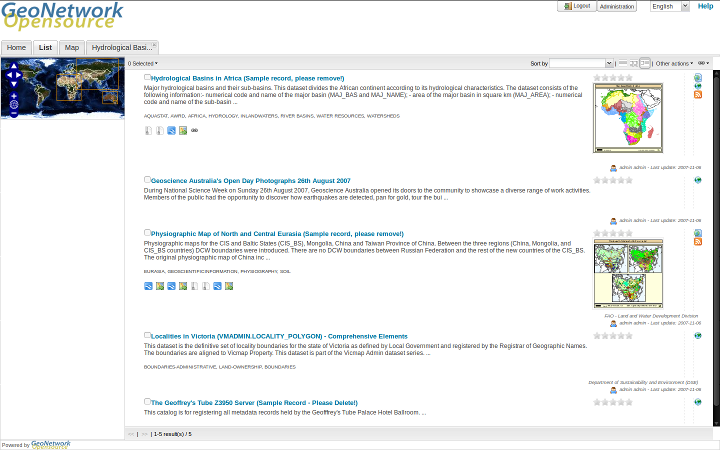Open the Africa hydrological basins map thumbnail
Image resolution: width=720 pixels, height=450 pixels.
627,118
